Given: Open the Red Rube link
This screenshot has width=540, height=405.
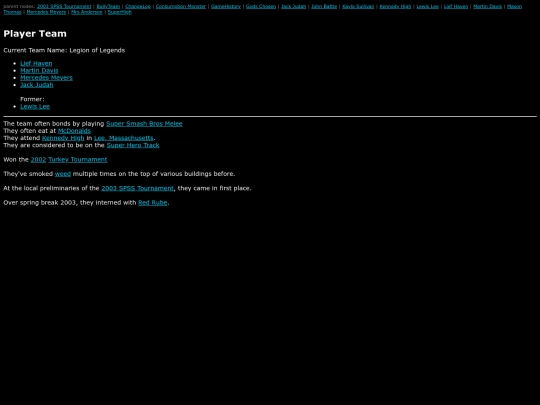Looking at the screenshot, I should tap(153, 203).
